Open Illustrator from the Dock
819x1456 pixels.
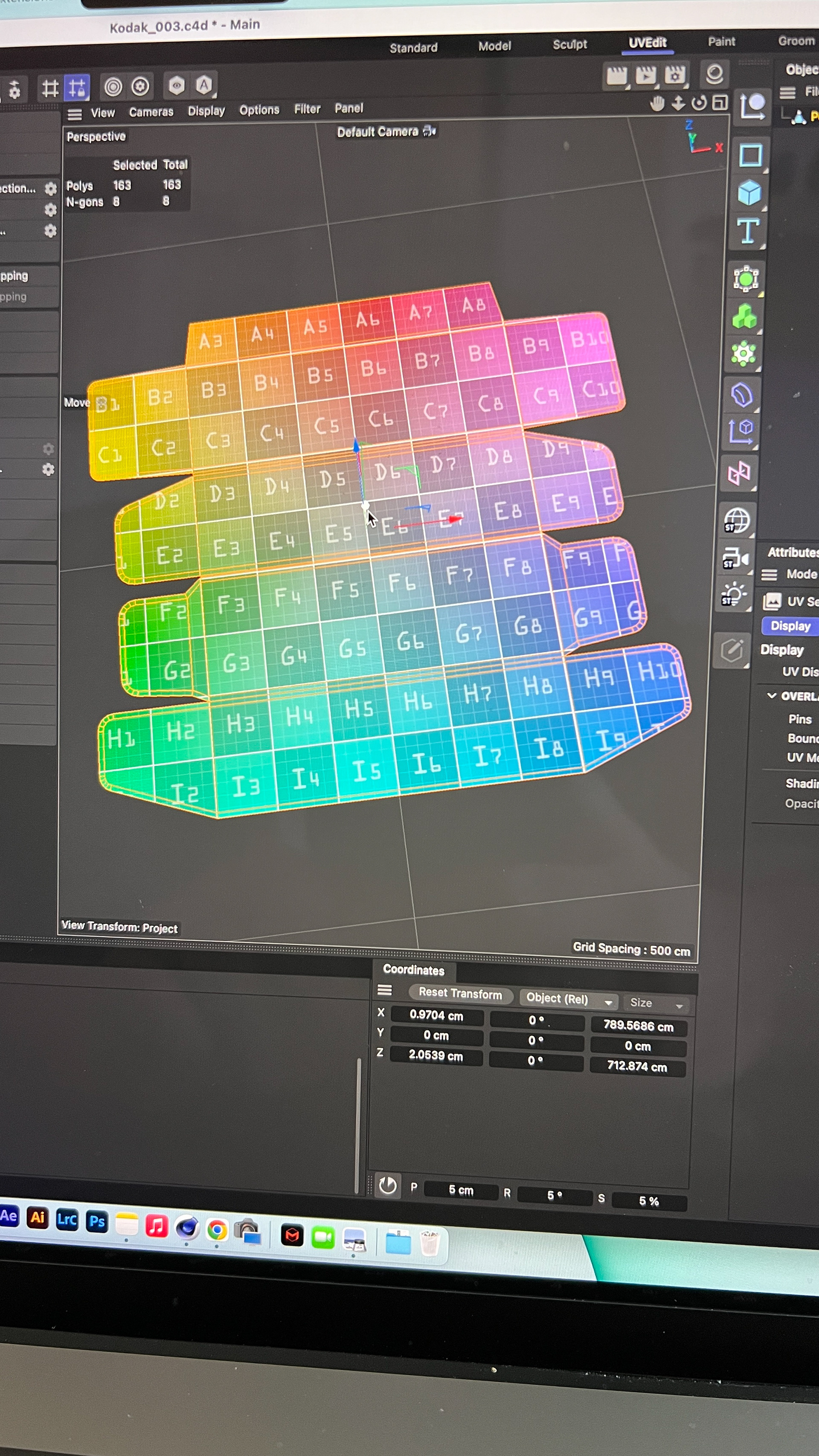point(37,1218)
